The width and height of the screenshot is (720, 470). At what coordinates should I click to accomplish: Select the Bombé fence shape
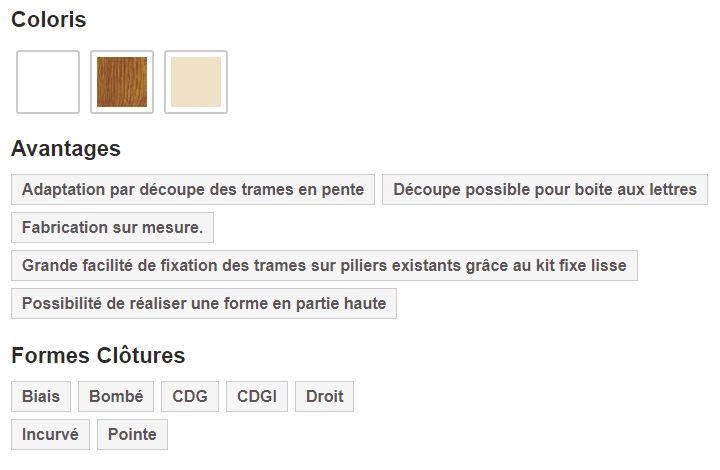click(116, 396)
